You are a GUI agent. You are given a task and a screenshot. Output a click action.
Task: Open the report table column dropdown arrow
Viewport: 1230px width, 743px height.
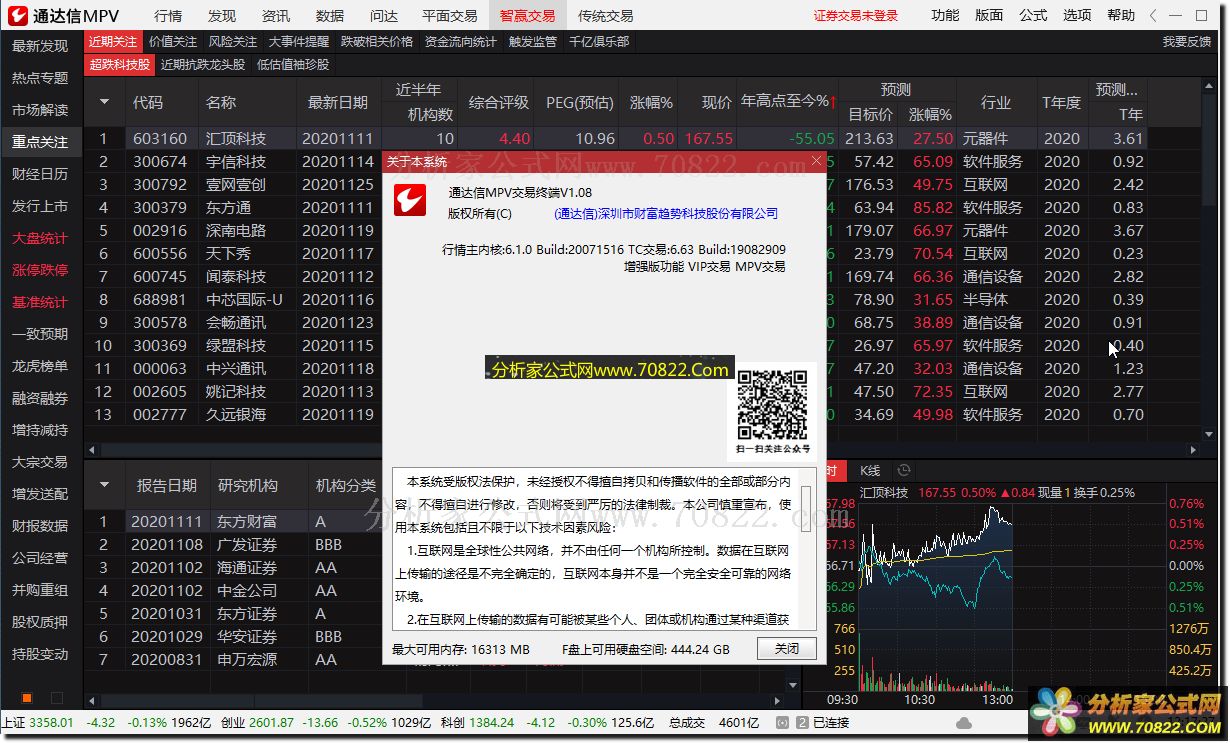[104, 485]
